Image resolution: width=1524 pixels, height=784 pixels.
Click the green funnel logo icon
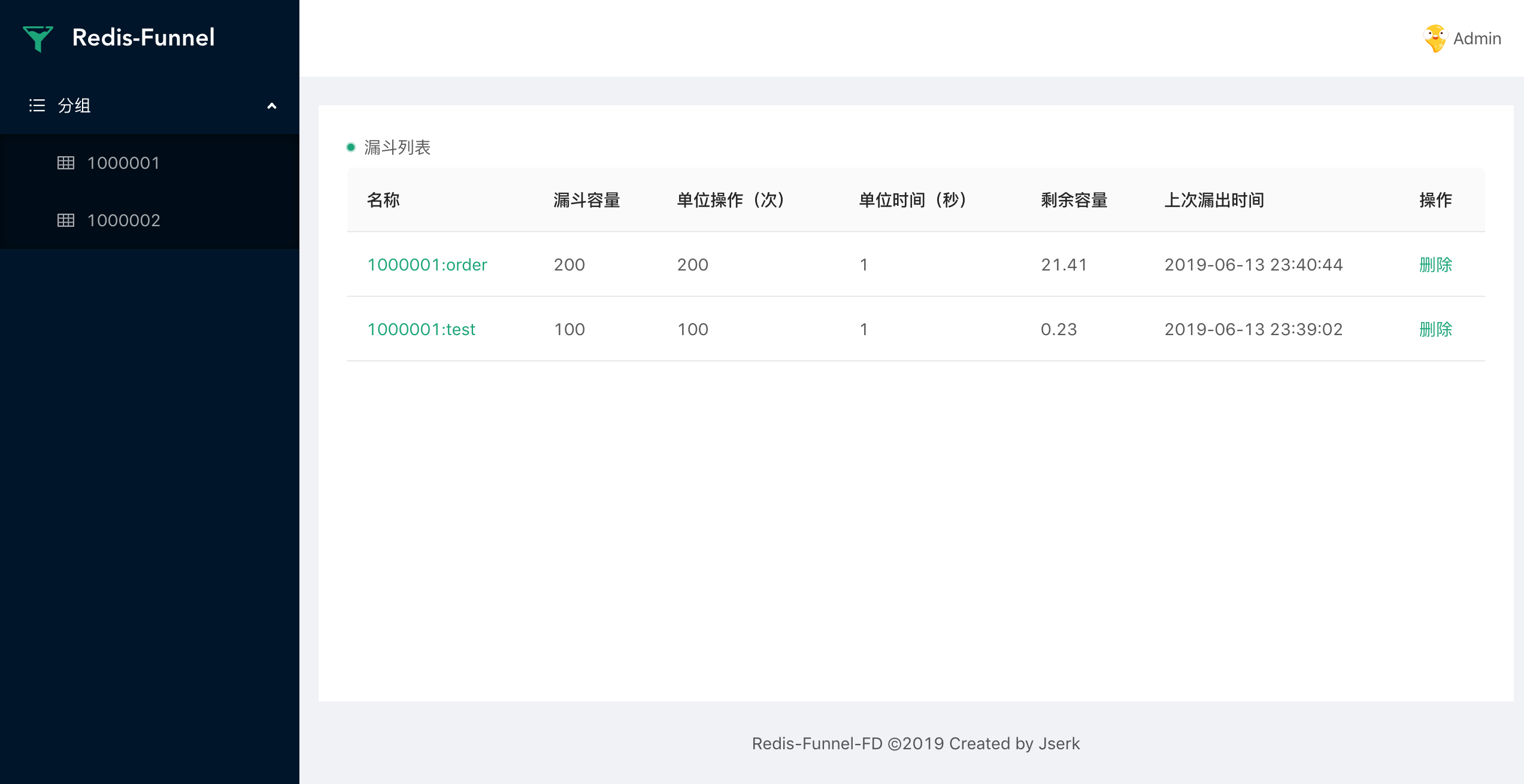[x=38, y=38]
